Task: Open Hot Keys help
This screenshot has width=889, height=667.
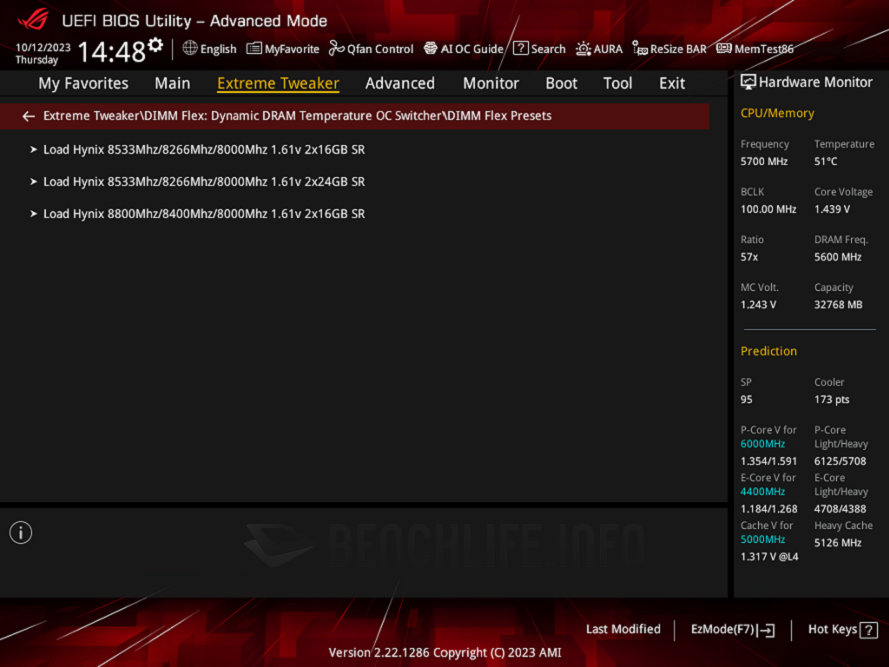Action: 842,629
